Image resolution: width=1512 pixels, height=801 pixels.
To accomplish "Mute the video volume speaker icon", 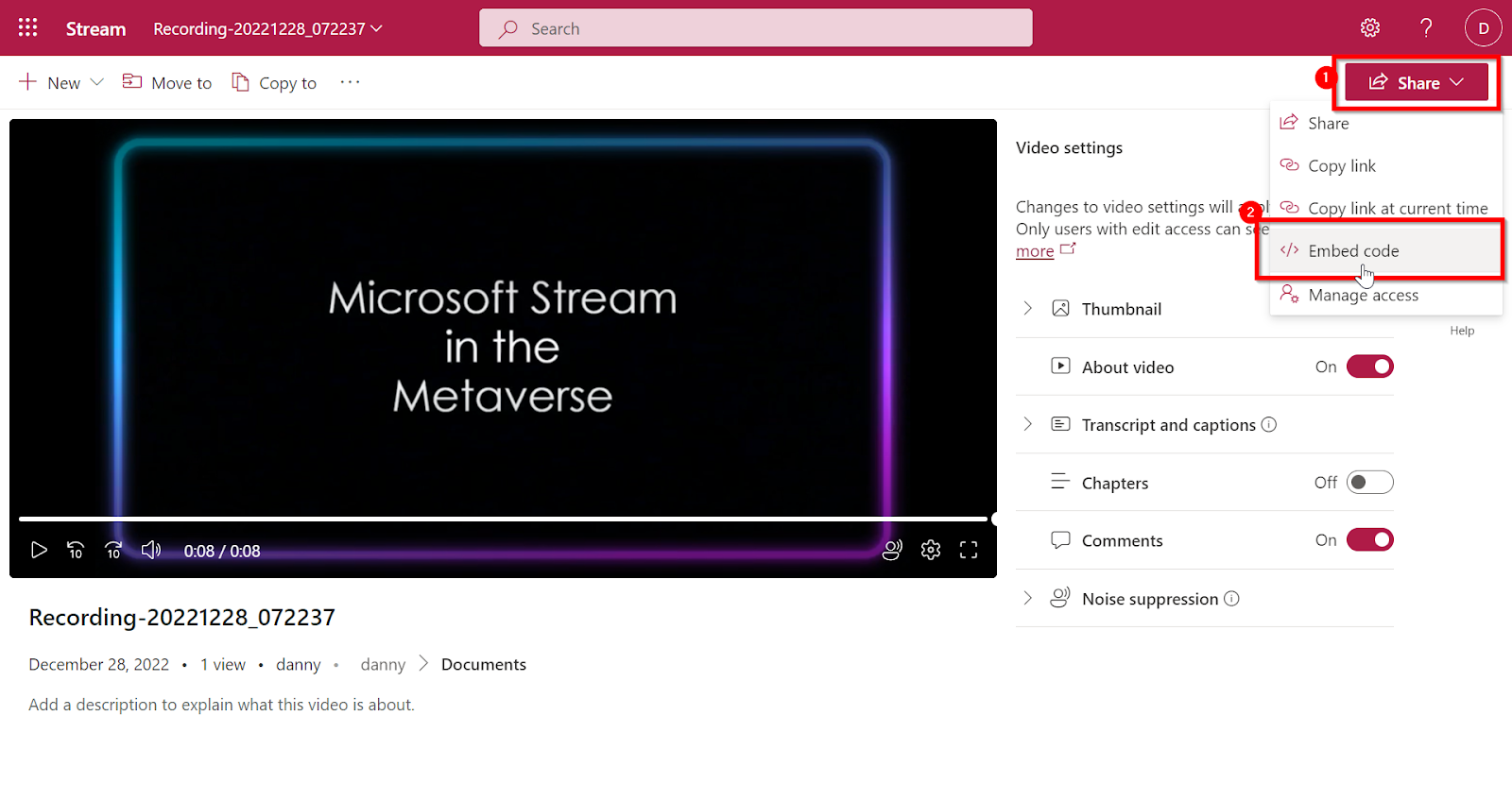I will 150,550.
